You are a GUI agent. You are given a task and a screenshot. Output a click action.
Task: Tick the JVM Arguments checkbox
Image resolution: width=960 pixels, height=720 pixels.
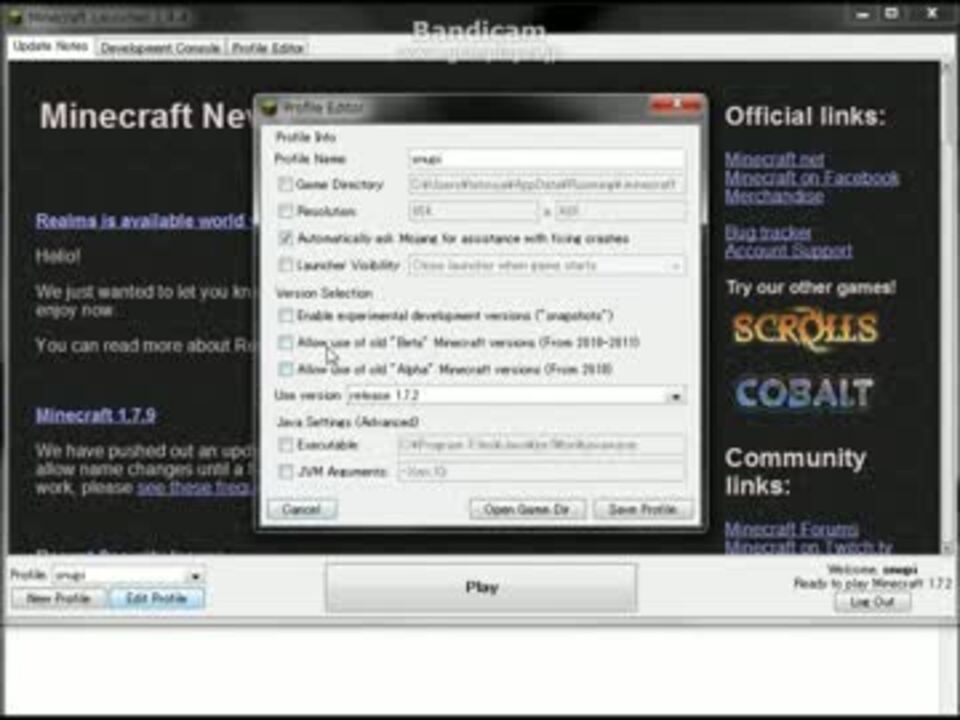[285, 471]
